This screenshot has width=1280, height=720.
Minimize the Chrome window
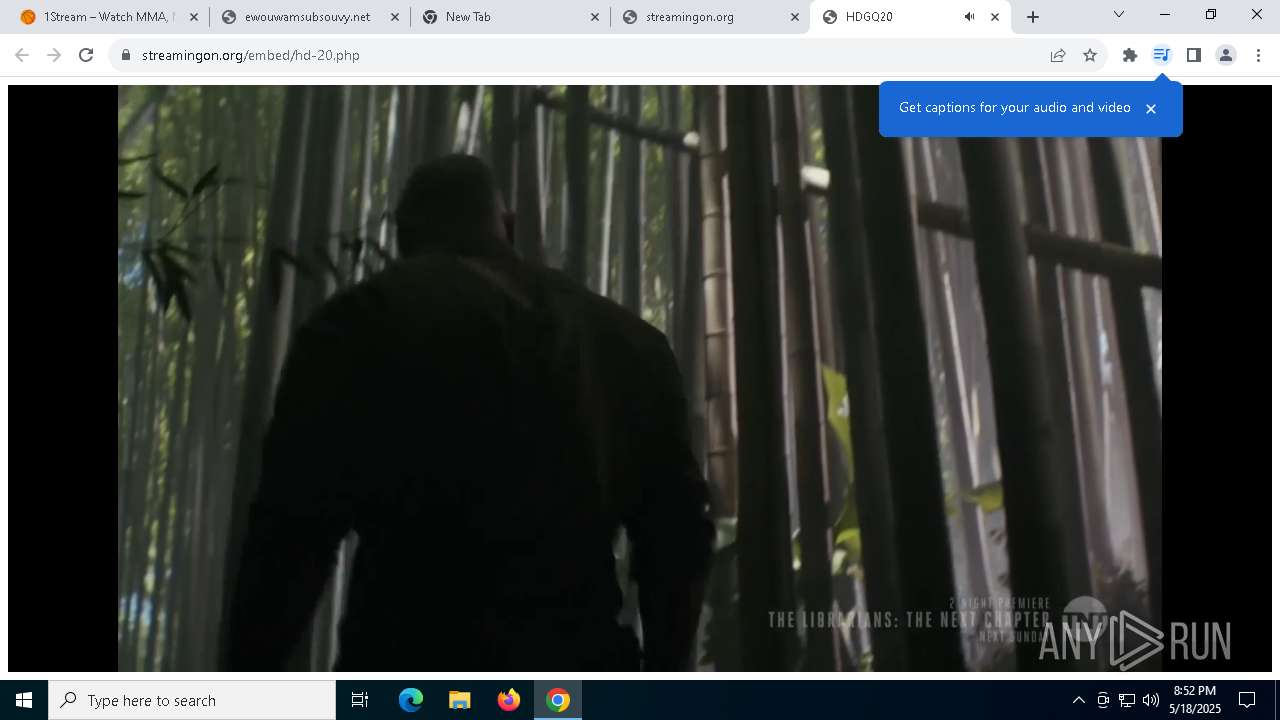coord(1165,15)
